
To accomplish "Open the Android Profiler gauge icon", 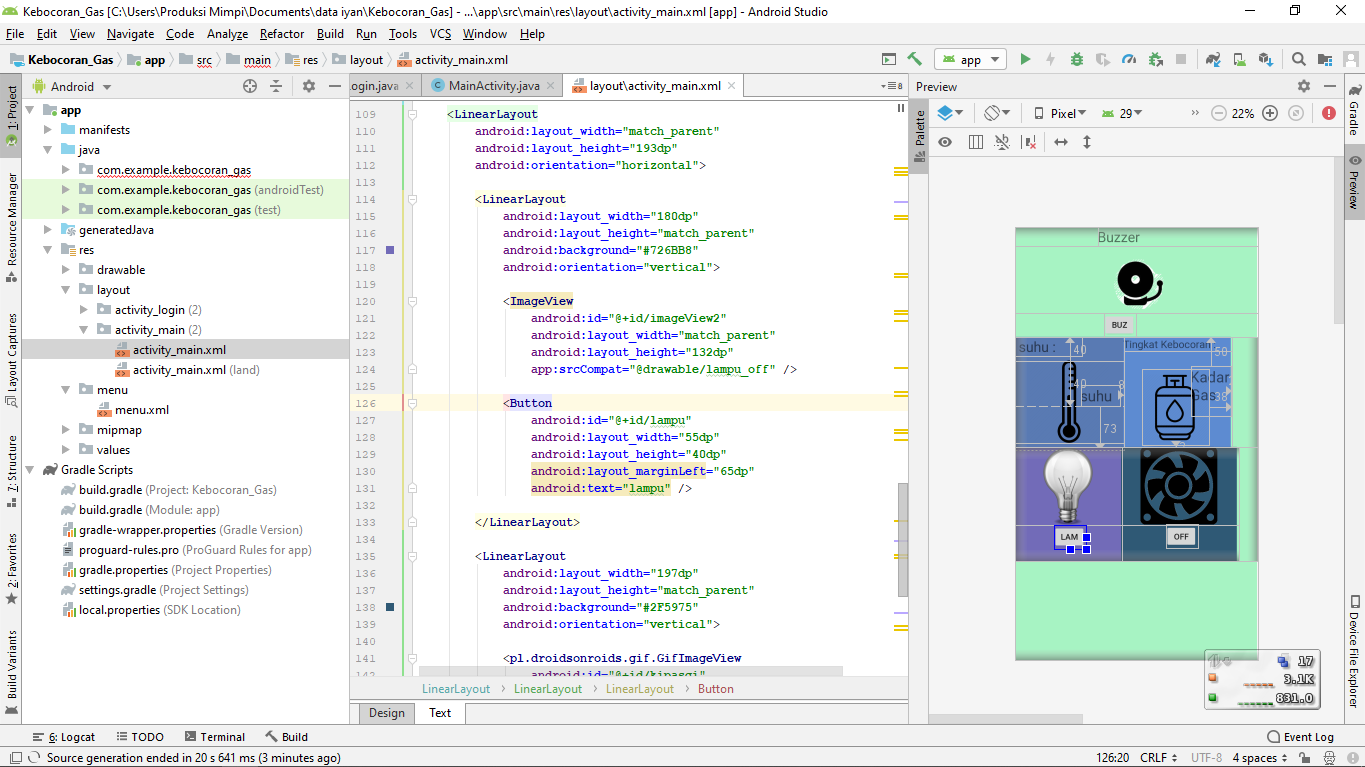I will point(1129,60).
